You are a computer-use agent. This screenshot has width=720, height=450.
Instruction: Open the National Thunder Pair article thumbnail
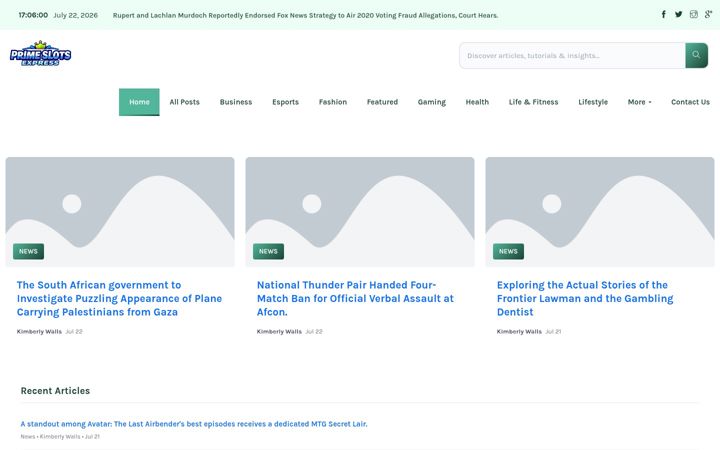pos(360,212)
